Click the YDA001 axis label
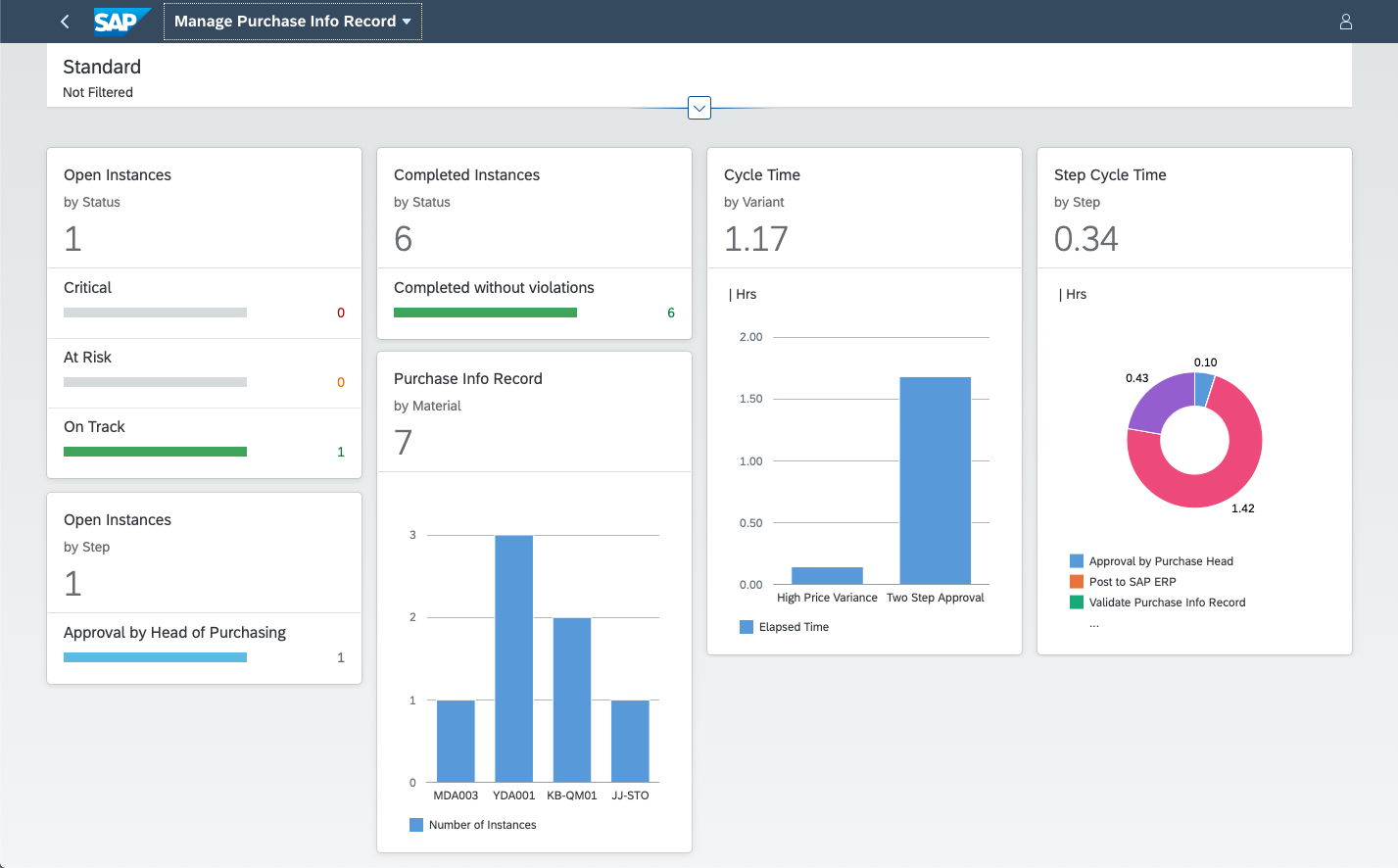The image size is (1398, 868). click(513, 796)
